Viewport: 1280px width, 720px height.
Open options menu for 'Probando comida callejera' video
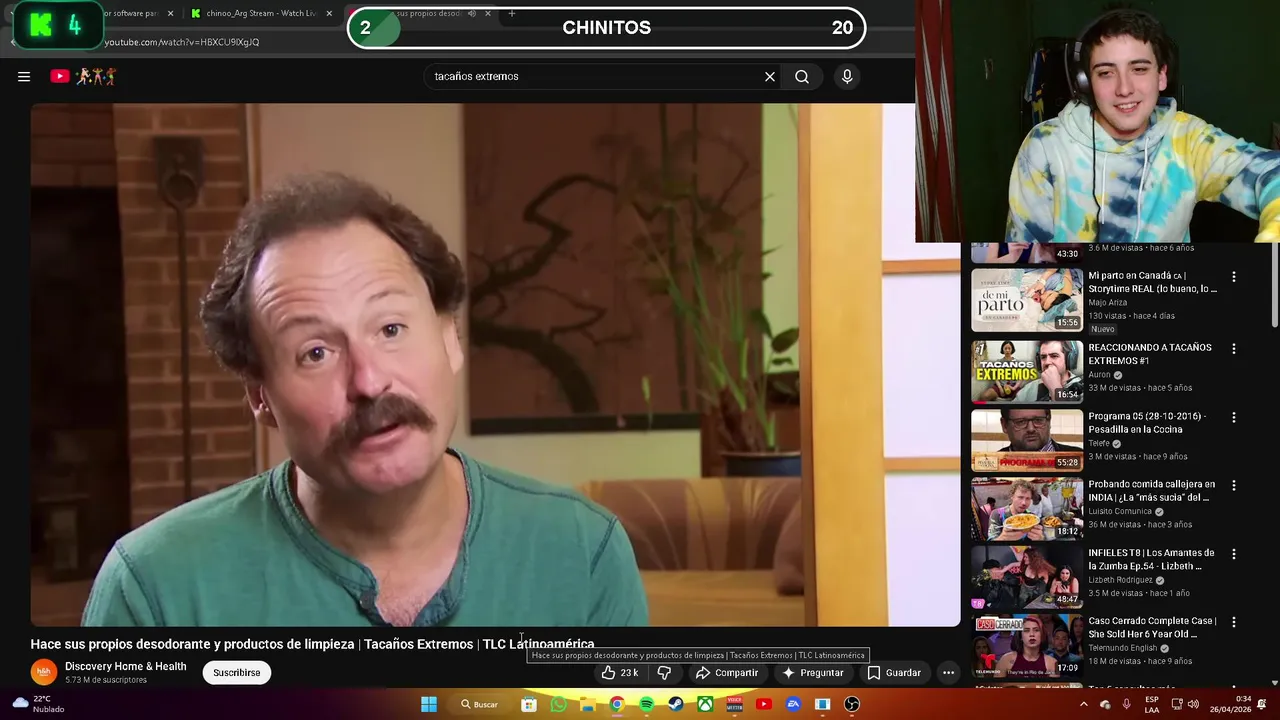(1233, 486)
